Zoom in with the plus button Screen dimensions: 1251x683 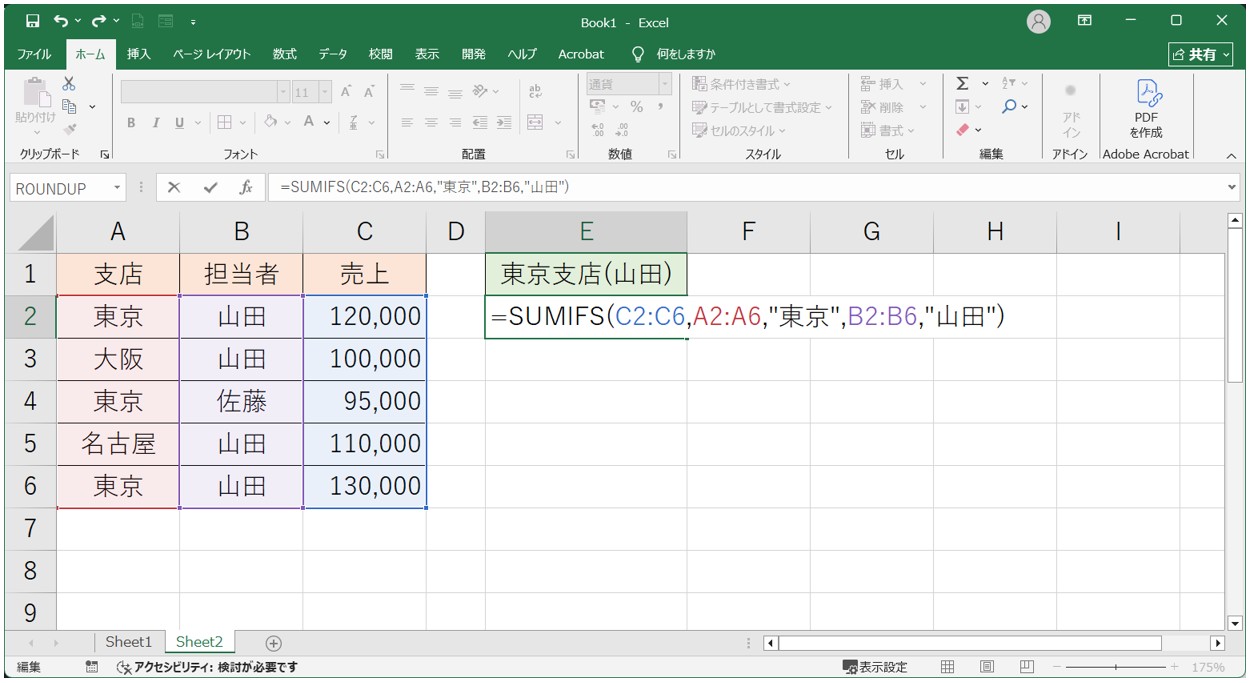(x=1175, y=667)
